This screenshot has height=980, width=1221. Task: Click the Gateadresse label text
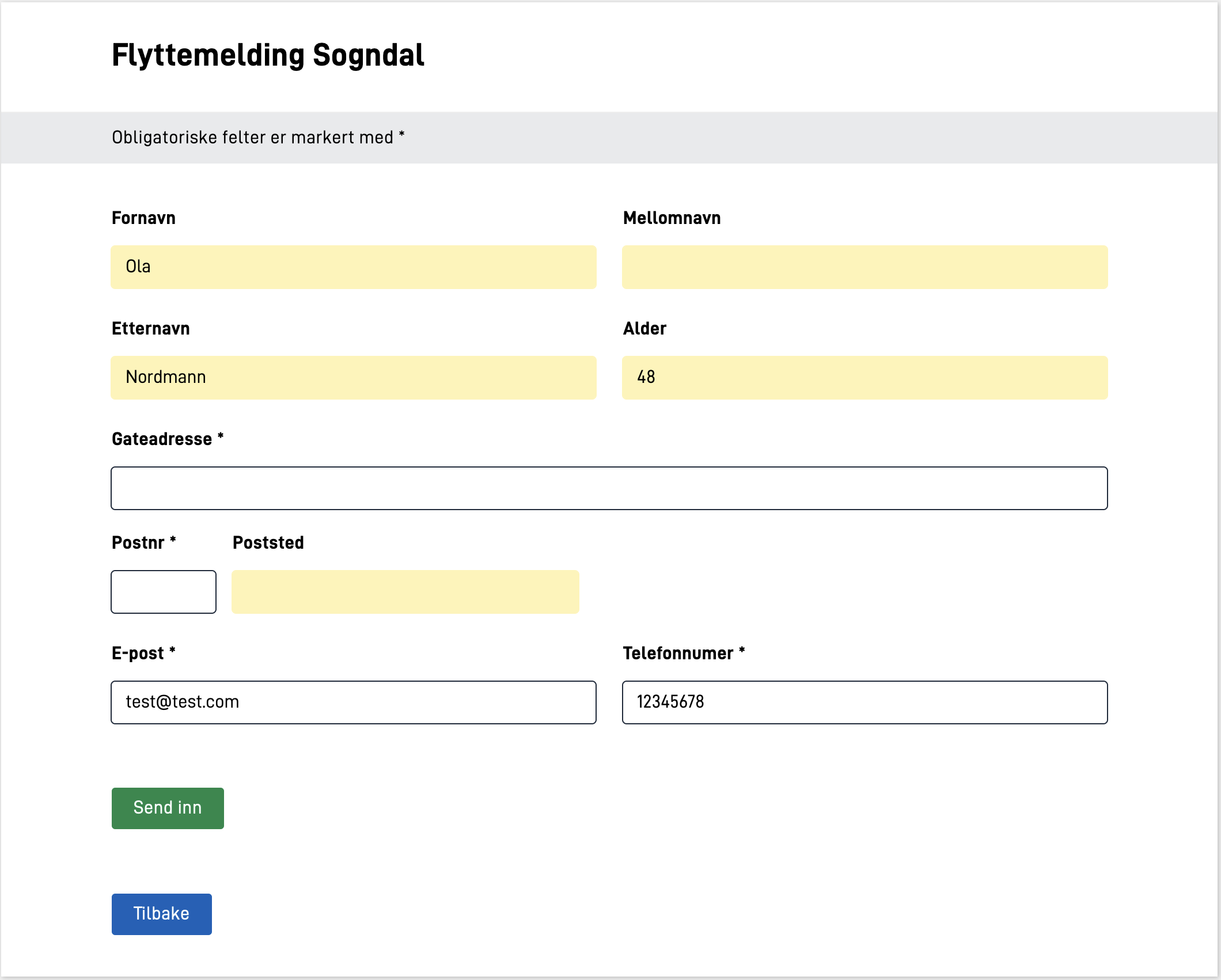pyautogui.click(x=162, y=439)
